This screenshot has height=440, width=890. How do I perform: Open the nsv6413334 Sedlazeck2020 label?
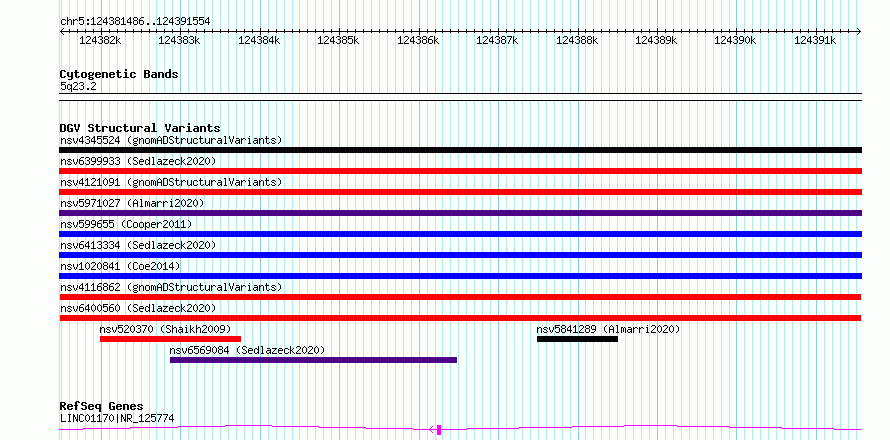coord(138,245)
